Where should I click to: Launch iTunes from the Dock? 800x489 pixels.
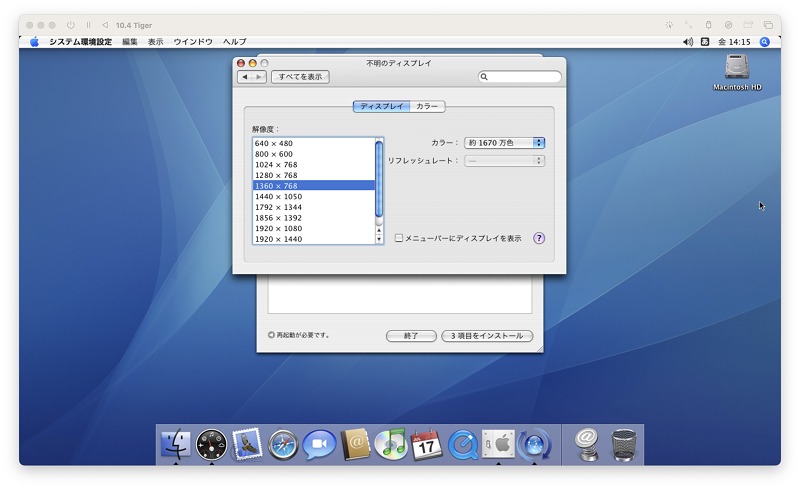[x=390, y=444]
